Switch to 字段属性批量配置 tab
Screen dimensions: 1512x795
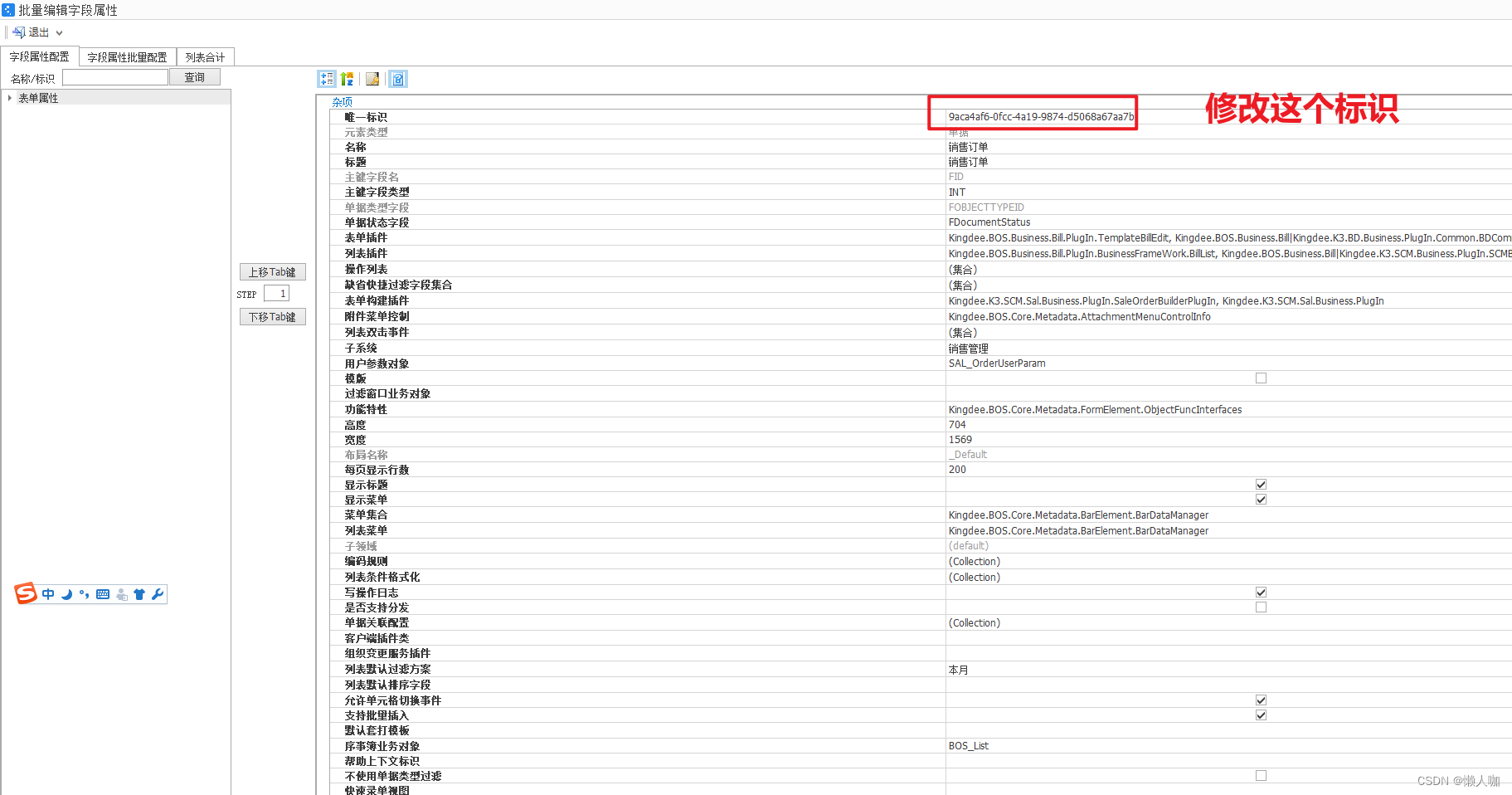pos(127,57)
